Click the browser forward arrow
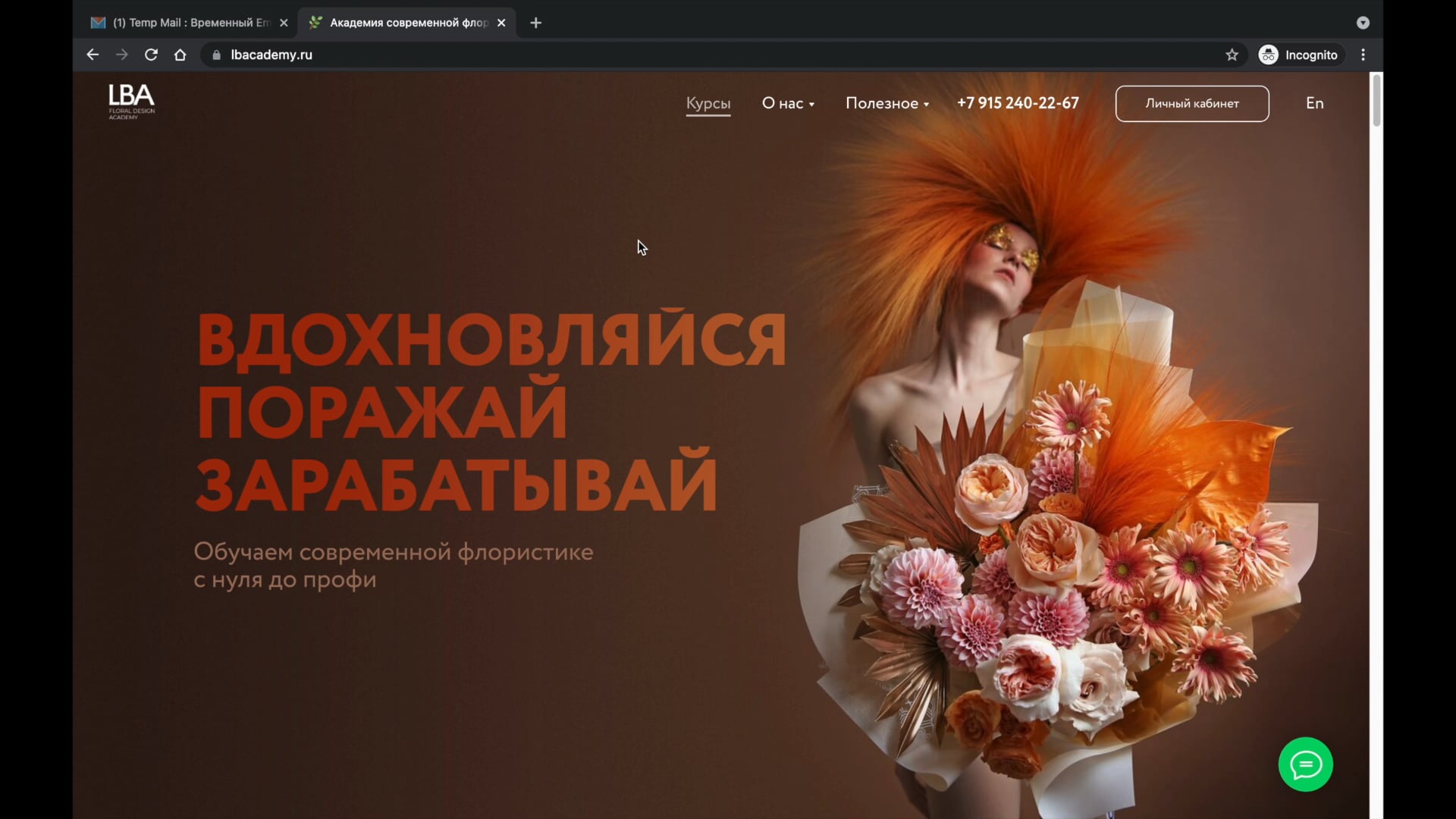 (121, 55)
